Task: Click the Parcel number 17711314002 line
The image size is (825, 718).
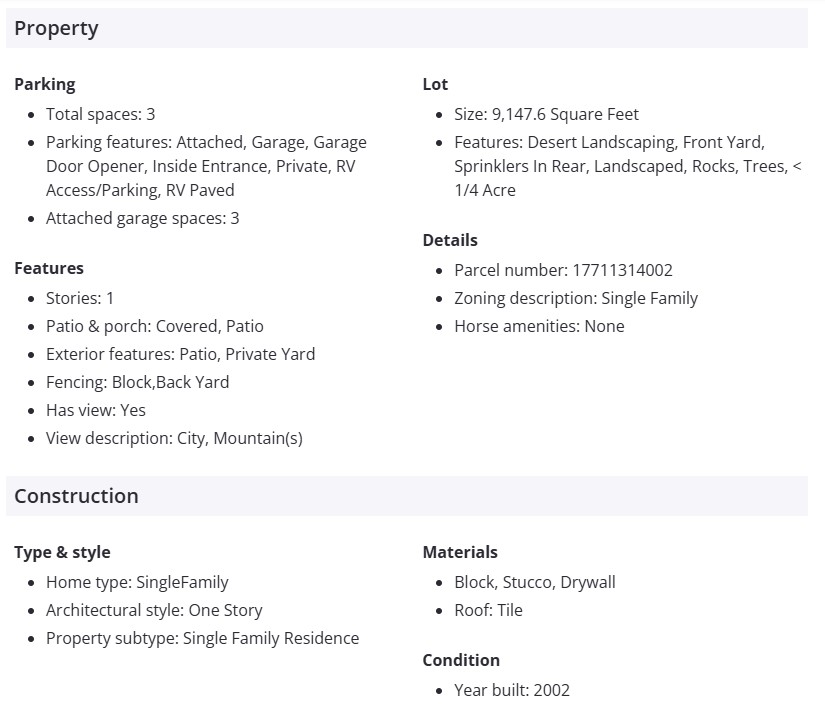Action: click(563, 270)
